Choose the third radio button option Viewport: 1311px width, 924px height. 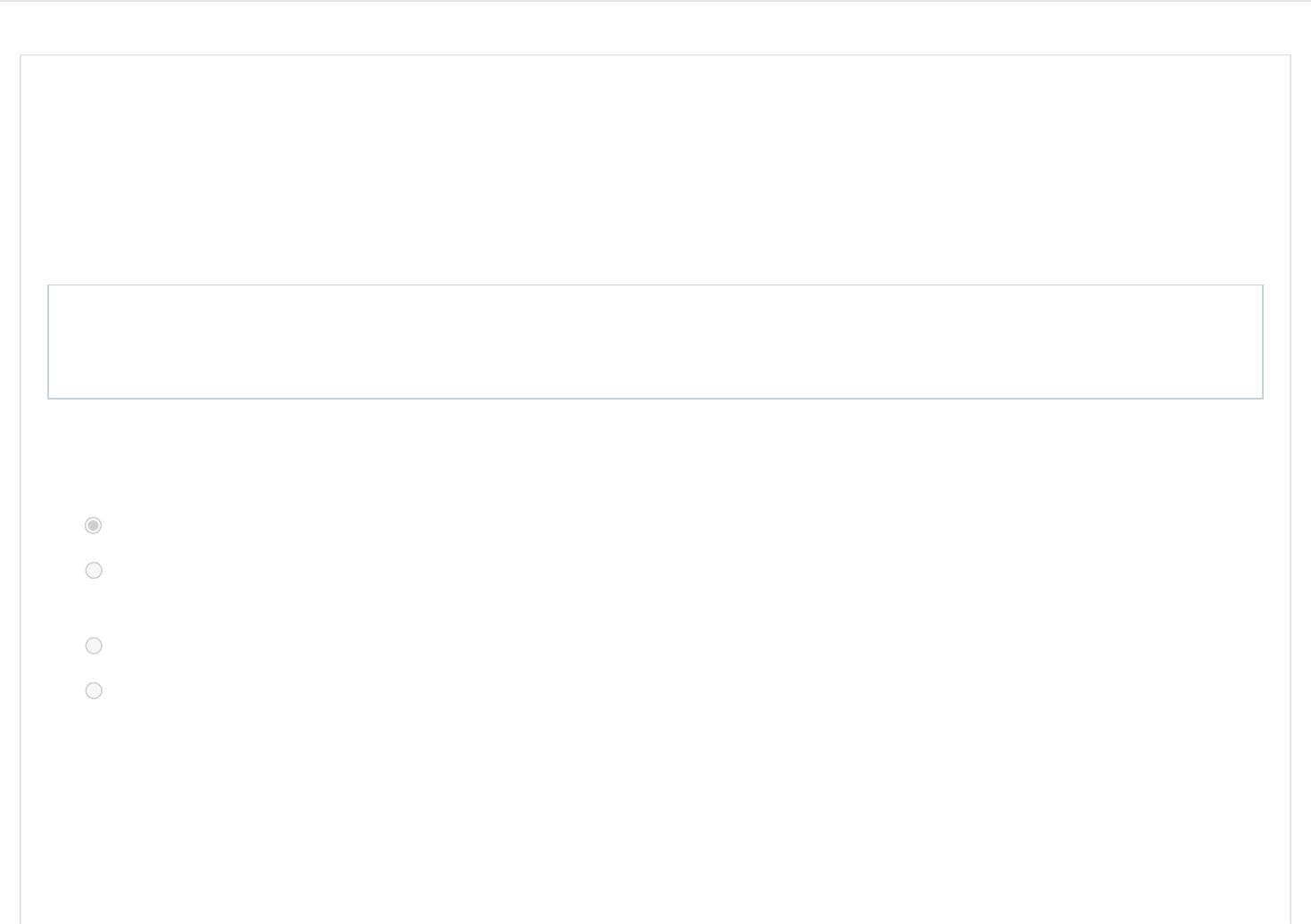point(94,646)
